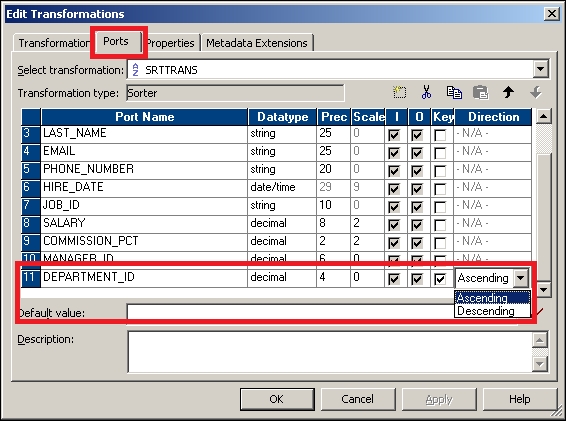The image size is (566, 421).
Task: Click the Add new port icon
Action: click(x=399, y=92)
